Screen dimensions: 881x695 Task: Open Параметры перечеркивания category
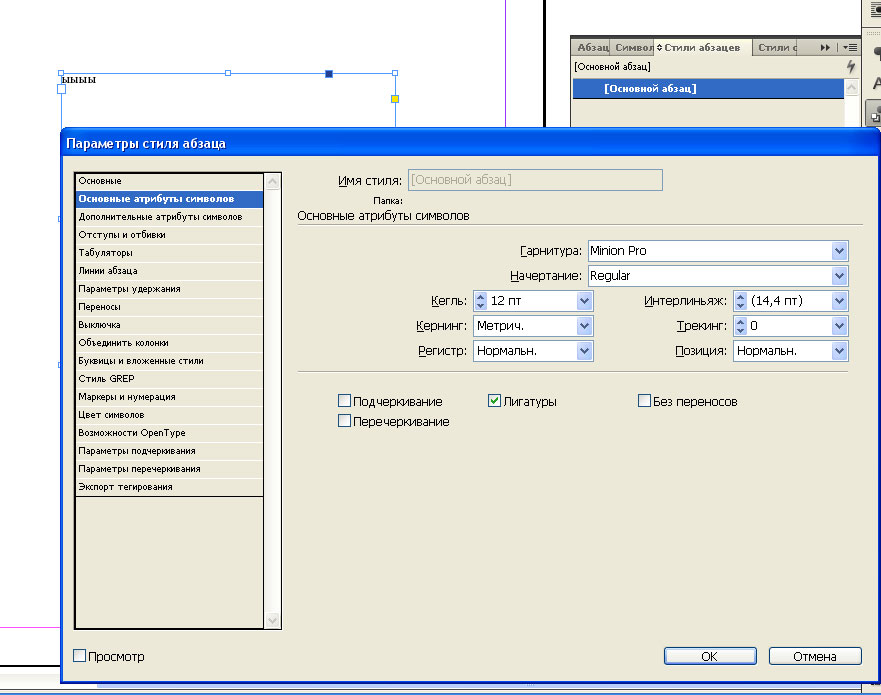[169, 469]
